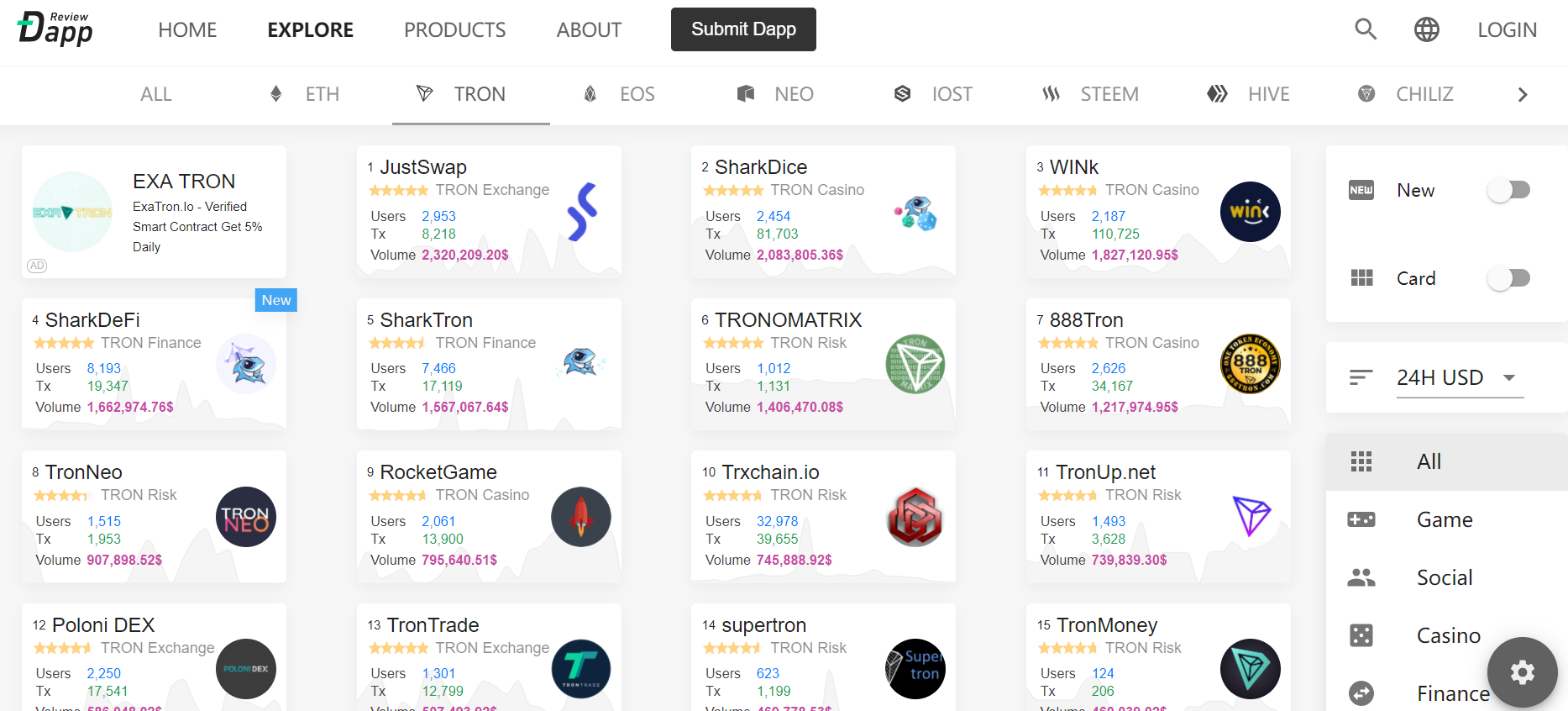Open the ABOUT menu item
The height and width of the screenshot is (711, 1568).
pos(589,30)
